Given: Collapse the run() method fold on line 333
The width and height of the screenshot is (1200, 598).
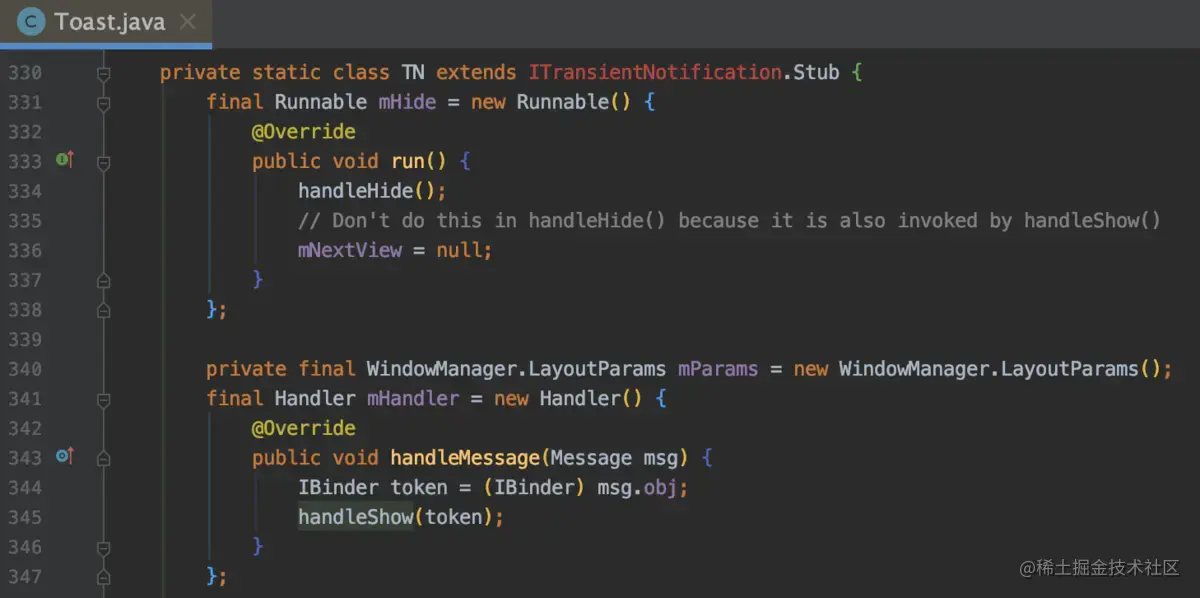Looking at the screenshot, I should coord(103,161).
